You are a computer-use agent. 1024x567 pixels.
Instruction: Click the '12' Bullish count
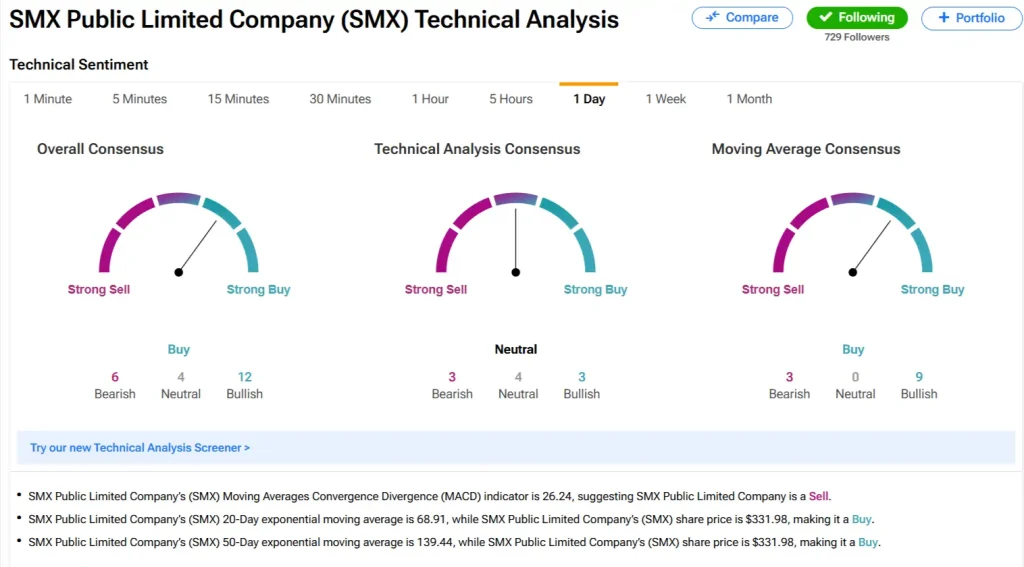click(x=245, y=377)
